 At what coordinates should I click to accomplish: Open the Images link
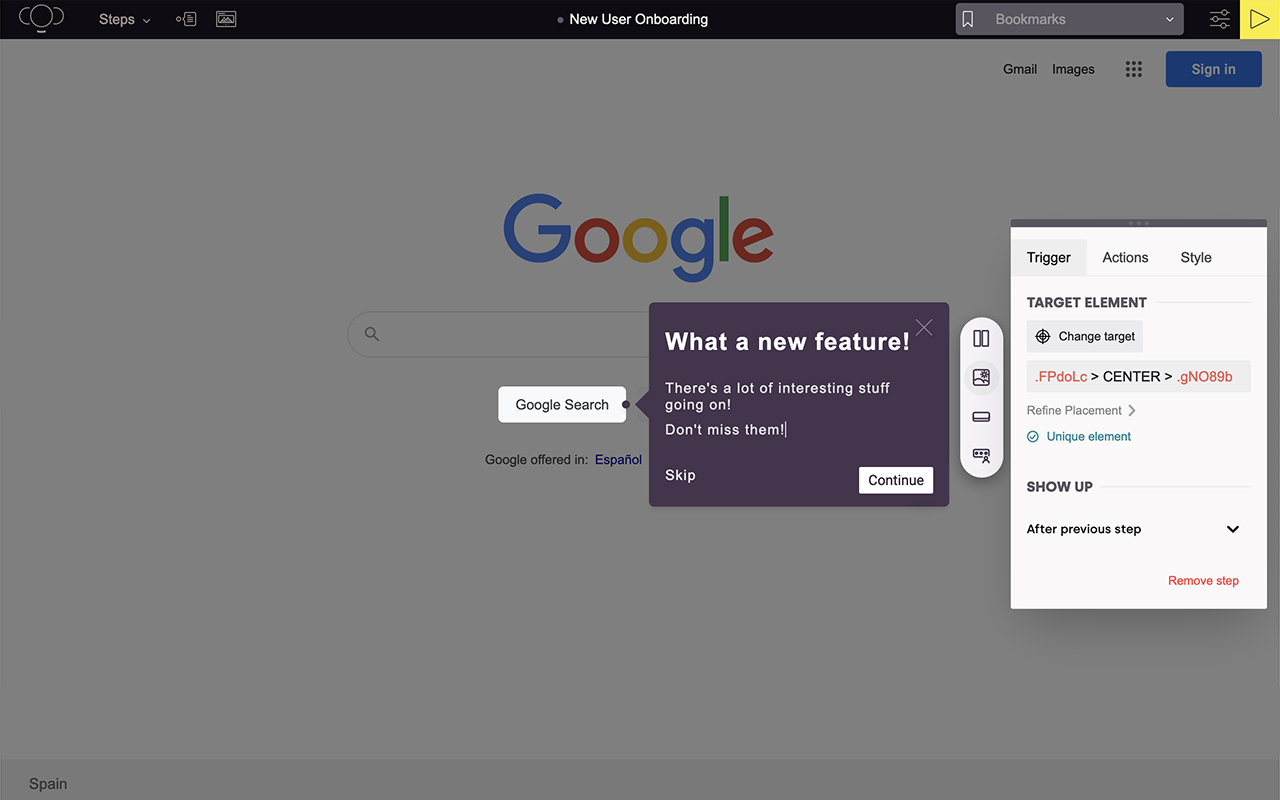1073,69
